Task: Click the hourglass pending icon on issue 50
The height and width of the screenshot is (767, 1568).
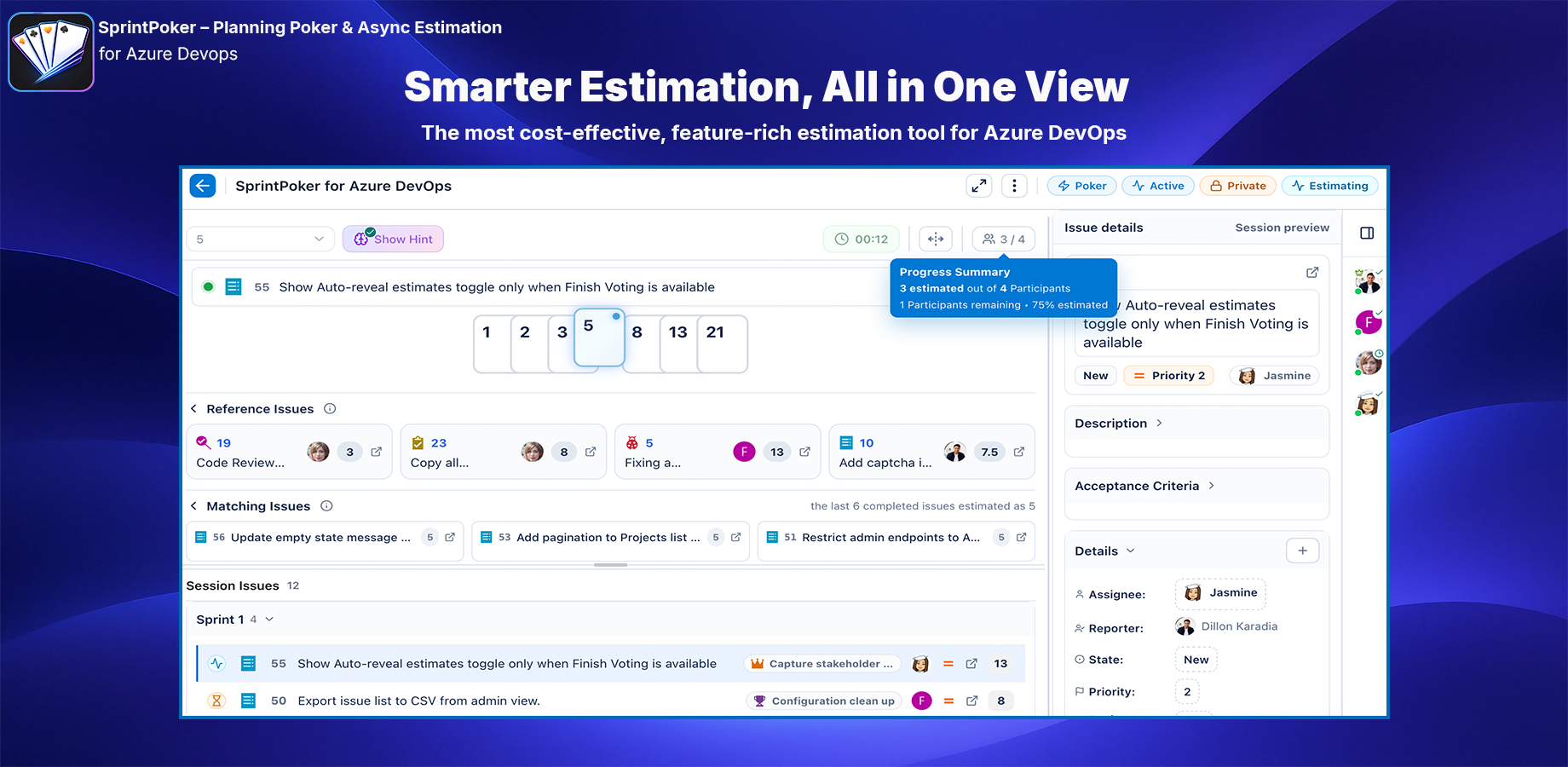Action: pyautogui.click(x=216, y=701)
